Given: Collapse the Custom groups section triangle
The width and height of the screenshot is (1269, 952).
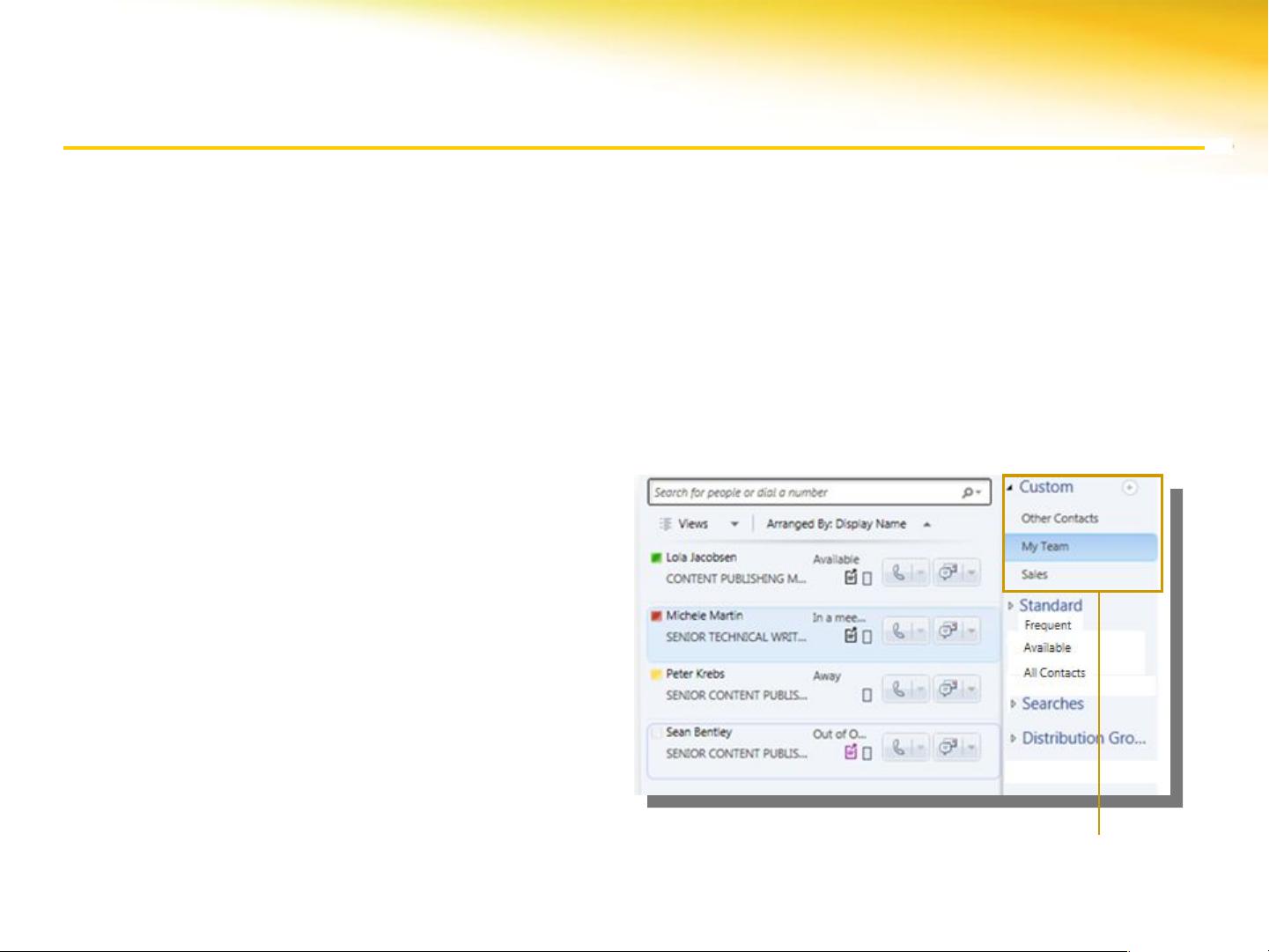Looking at the screenshot, I should [1010, 487].
